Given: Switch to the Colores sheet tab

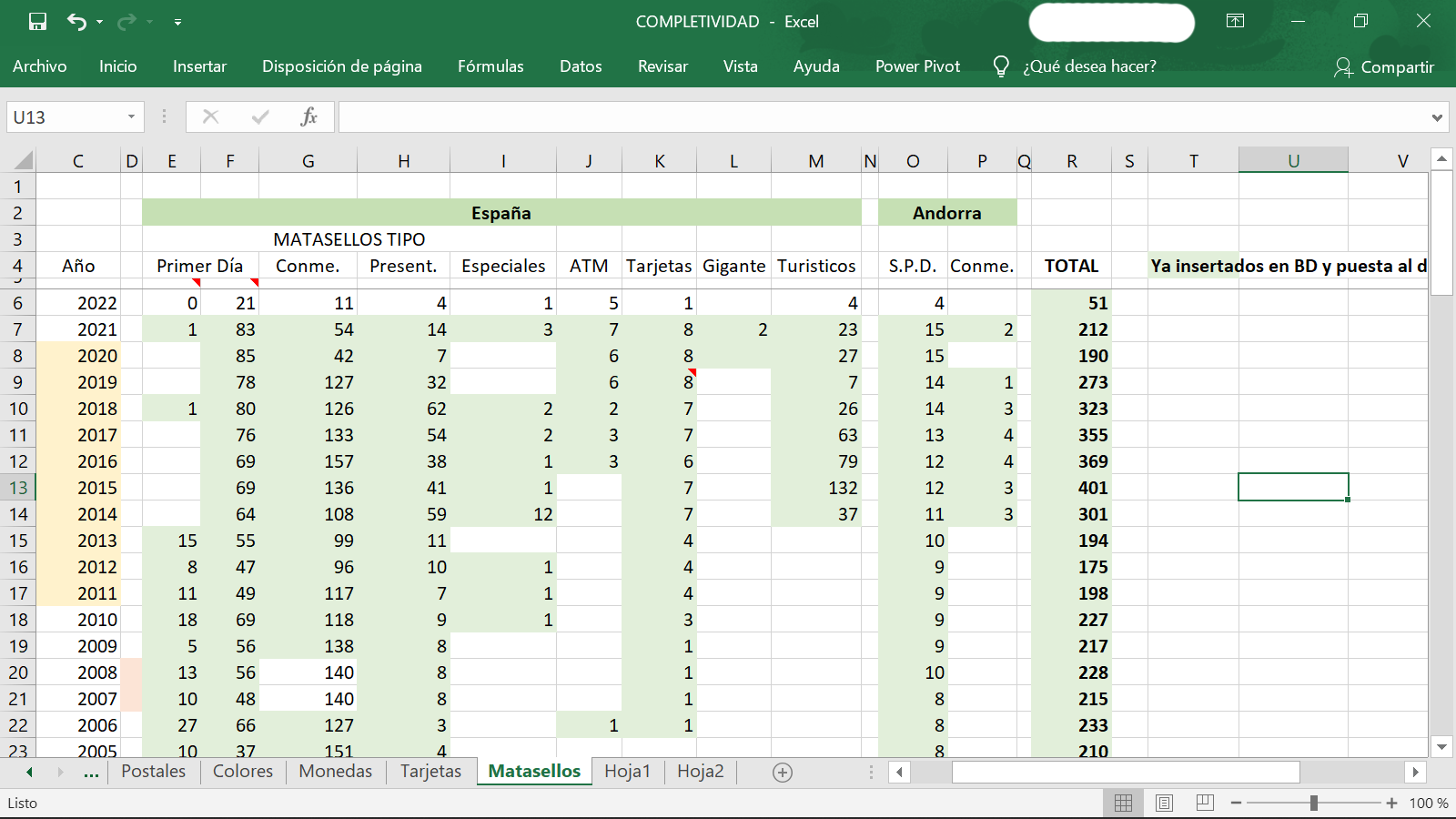Looking at the screenshot, I should pyautogui.click(x=243, y=772).
